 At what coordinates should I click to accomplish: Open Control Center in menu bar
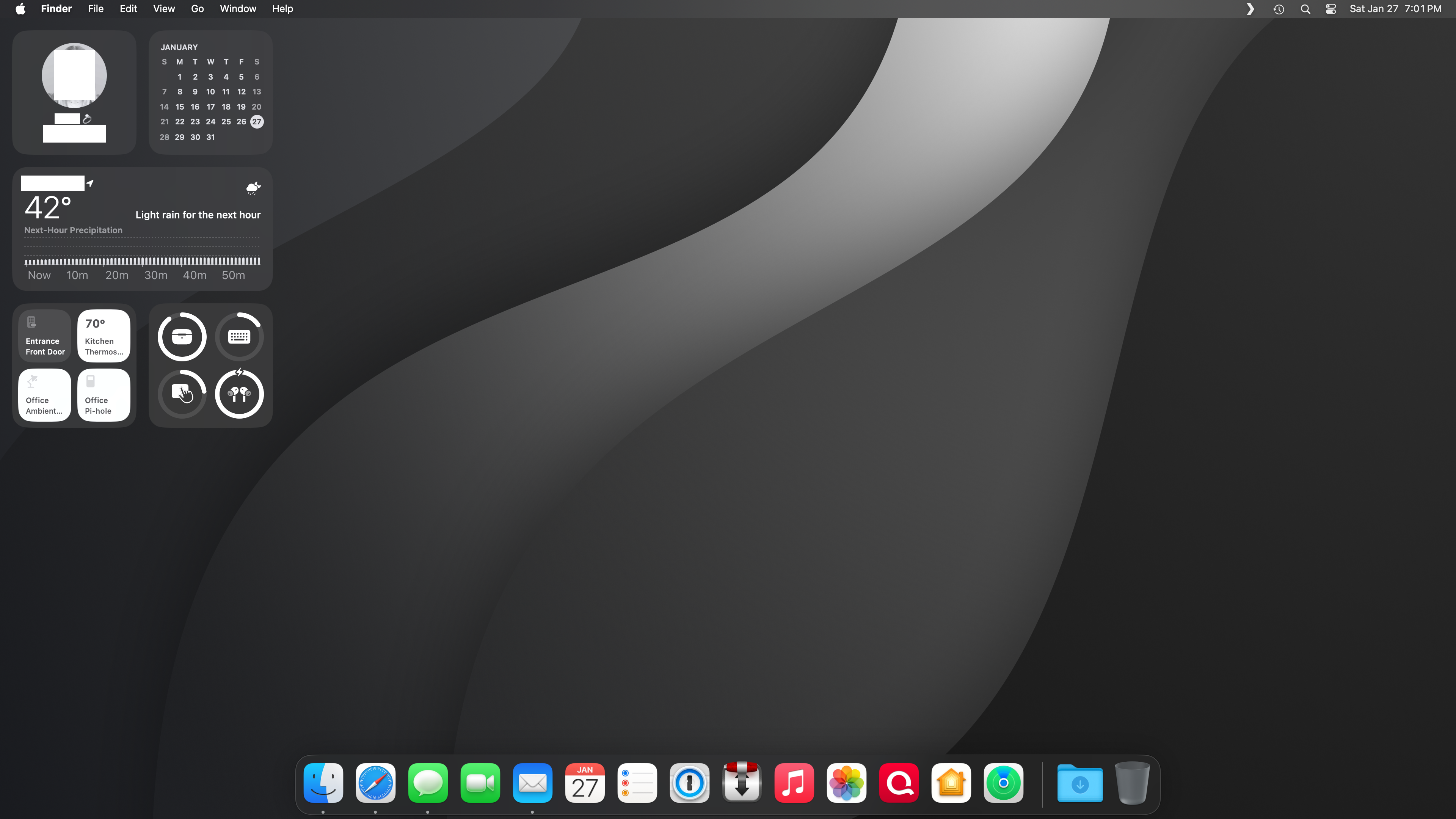pos(1330,9)
